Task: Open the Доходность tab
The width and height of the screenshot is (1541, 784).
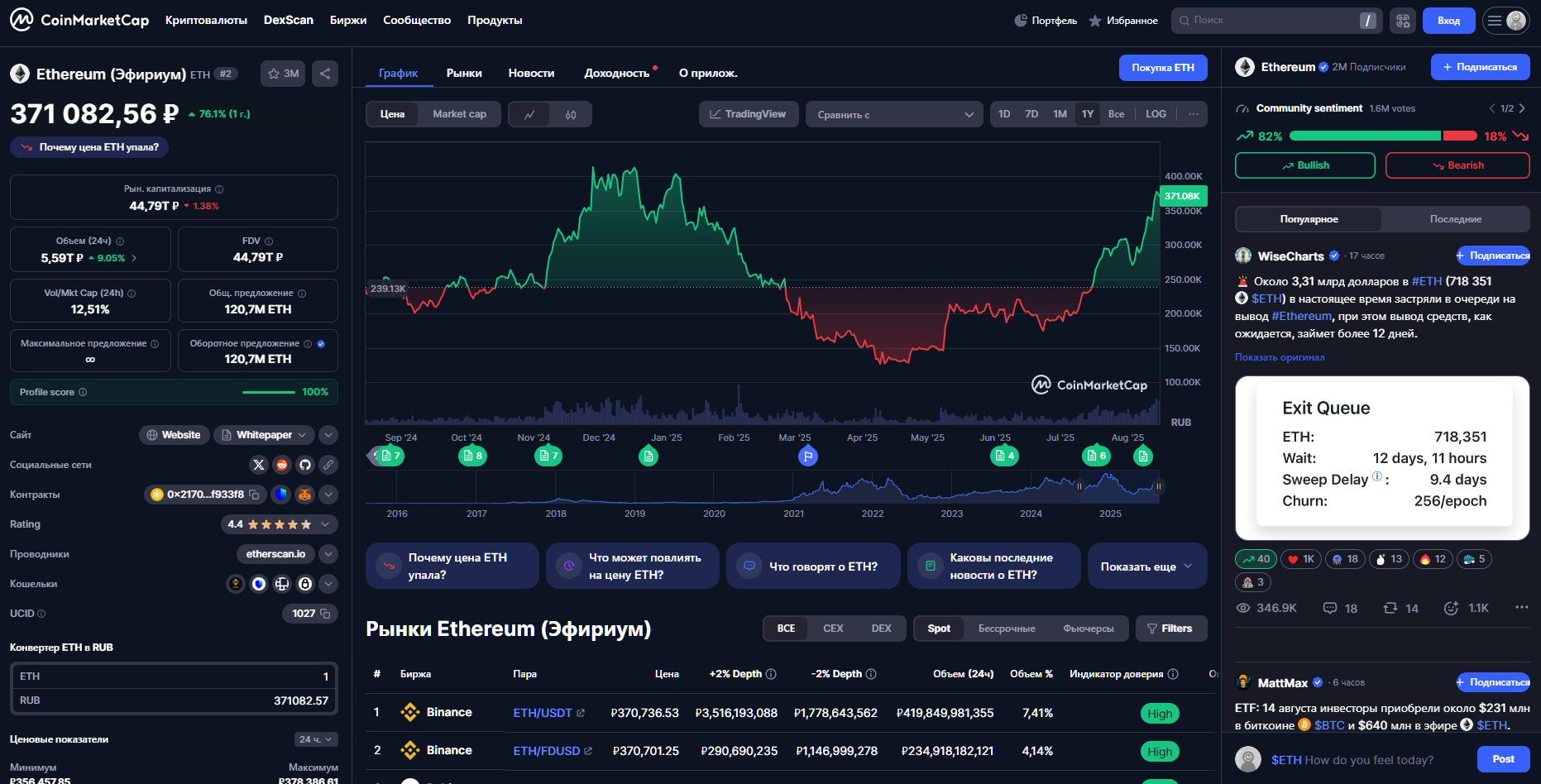Action: (x=617, y=73)
